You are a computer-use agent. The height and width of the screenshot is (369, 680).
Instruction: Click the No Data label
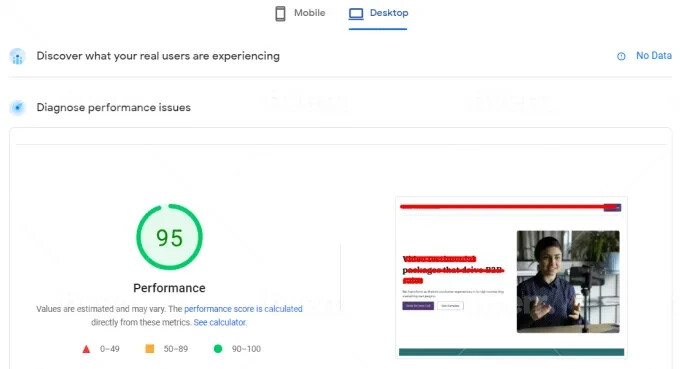click(x=654, y=56)
